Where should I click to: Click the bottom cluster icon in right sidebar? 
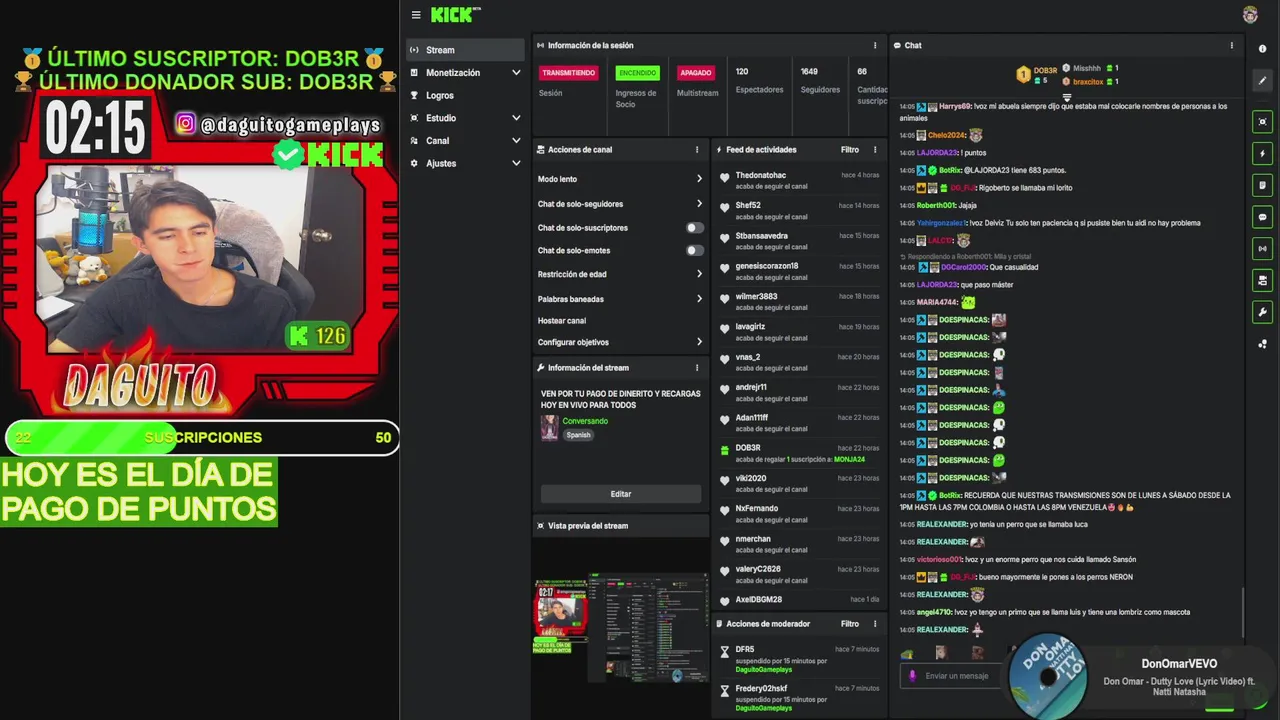(1262, 344)
